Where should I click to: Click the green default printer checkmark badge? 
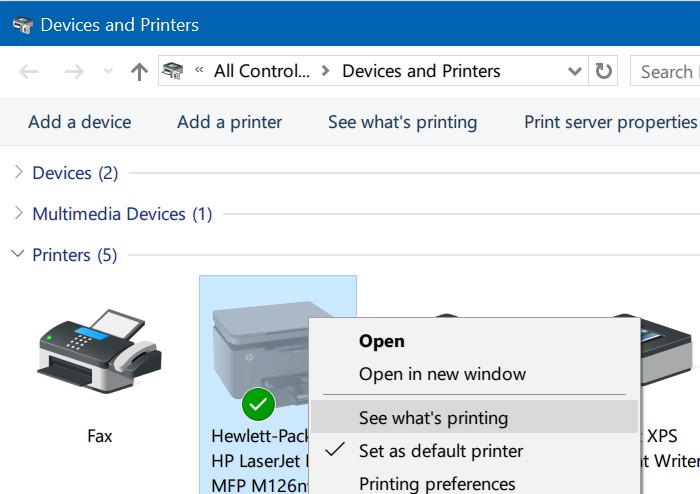click(259, 404)
